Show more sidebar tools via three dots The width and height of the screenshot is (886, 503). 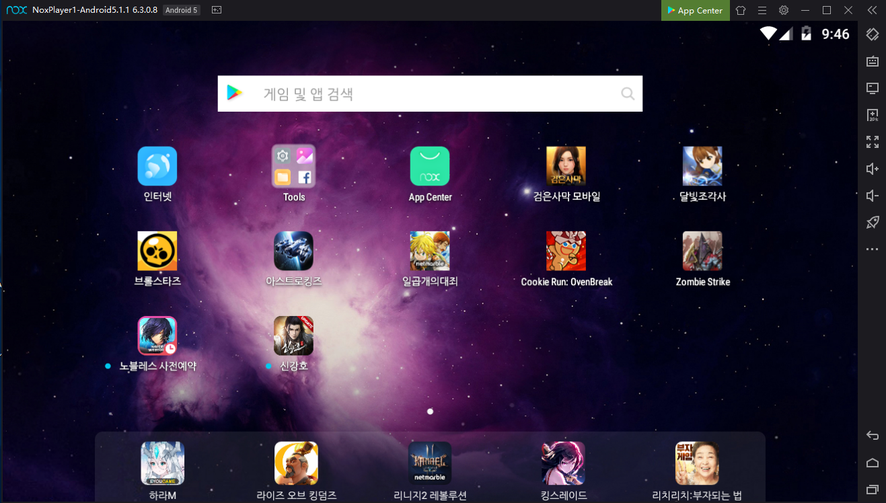click(x=872, y=249)
